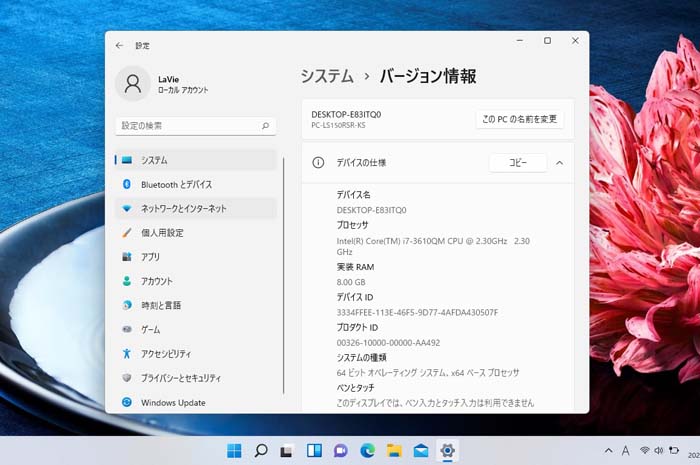Viewport: 700px width, 465px height.
Task: Click the shield icon for プライバシーとセキュリティ
Action: coord(127,378)
